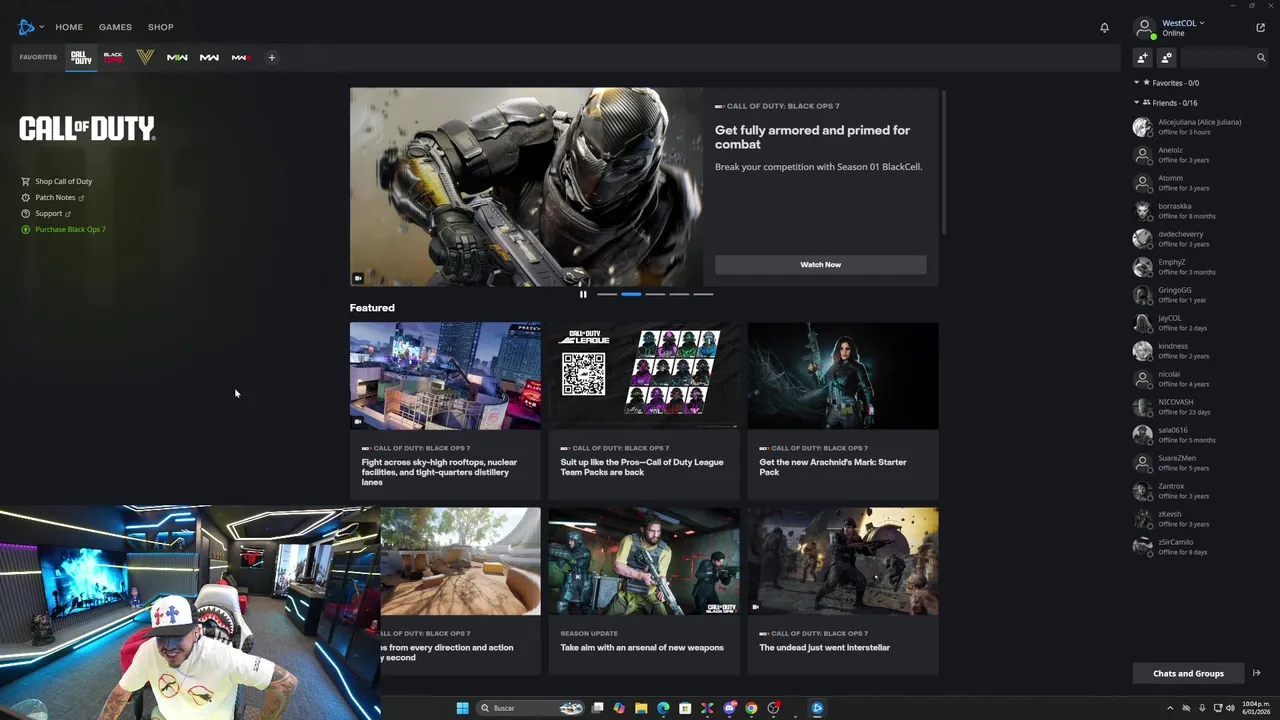Select friend SuareZMen
Image resolution: width=1280 pixels, height=720 pixels.
pyautogui.click(x=1199, y=463)
